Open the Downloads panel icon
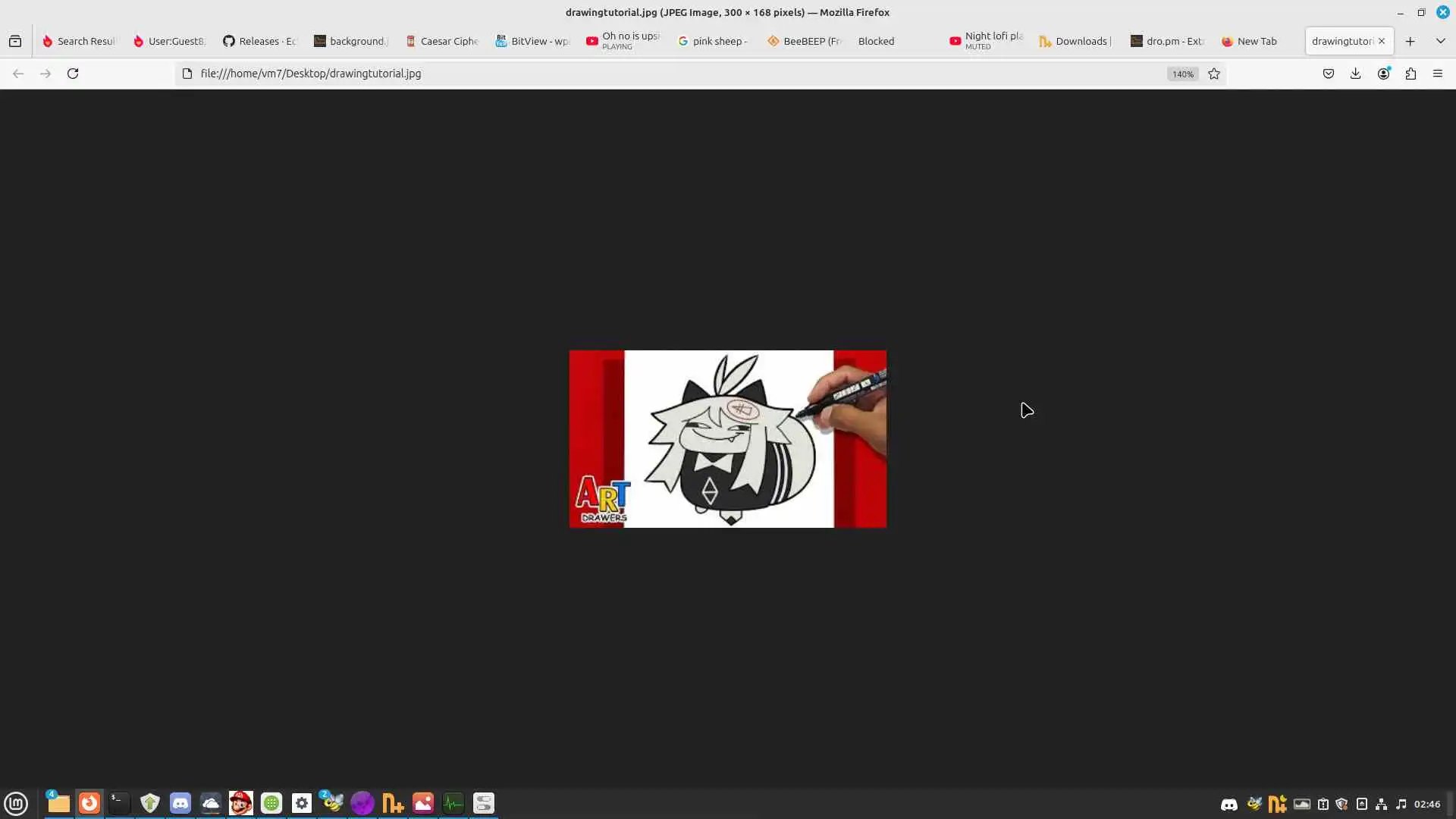 coord(1356,74)
